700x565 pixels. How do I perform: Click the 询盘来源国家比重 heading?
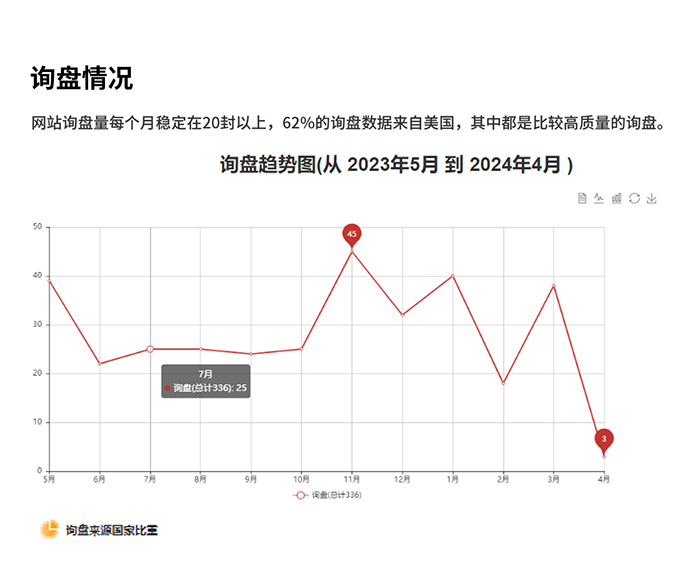tap(111, 529)
